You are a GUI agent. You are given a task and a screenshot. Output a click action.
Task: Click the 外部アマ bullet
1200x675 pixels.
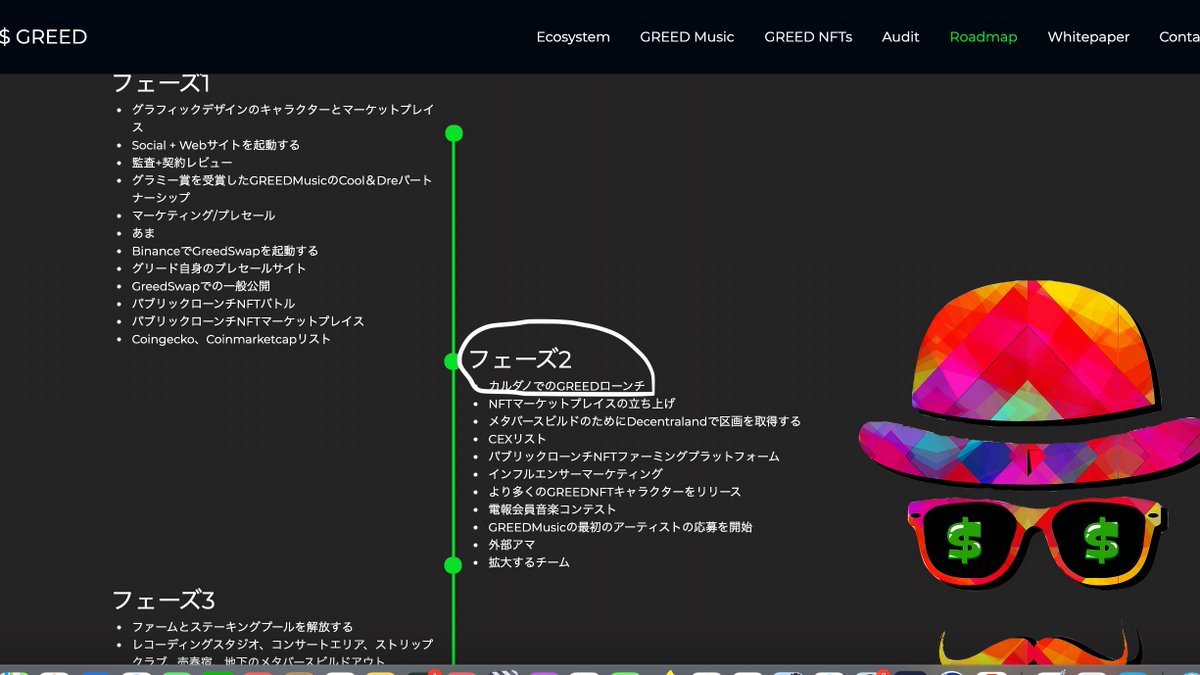click(x=511, y=545)
